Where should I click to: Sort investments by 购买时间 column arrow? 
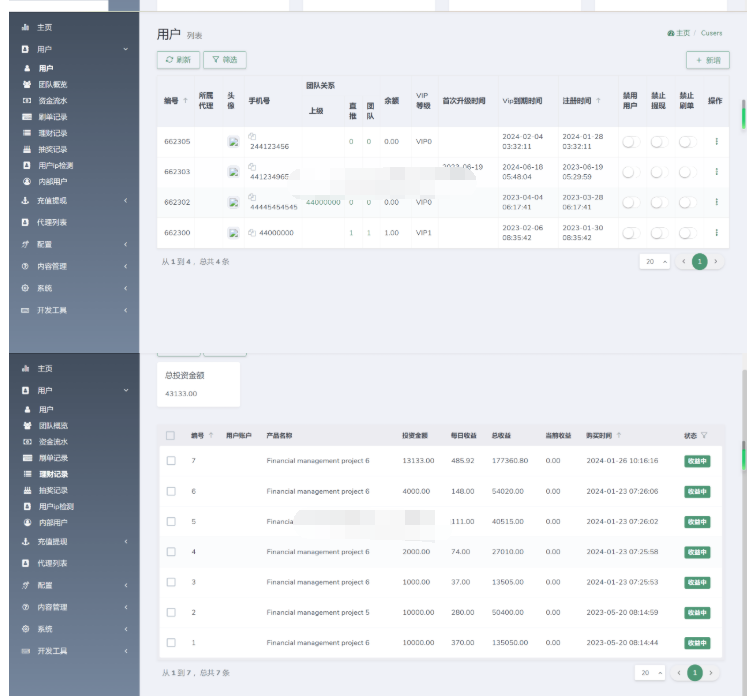[620, 435]
